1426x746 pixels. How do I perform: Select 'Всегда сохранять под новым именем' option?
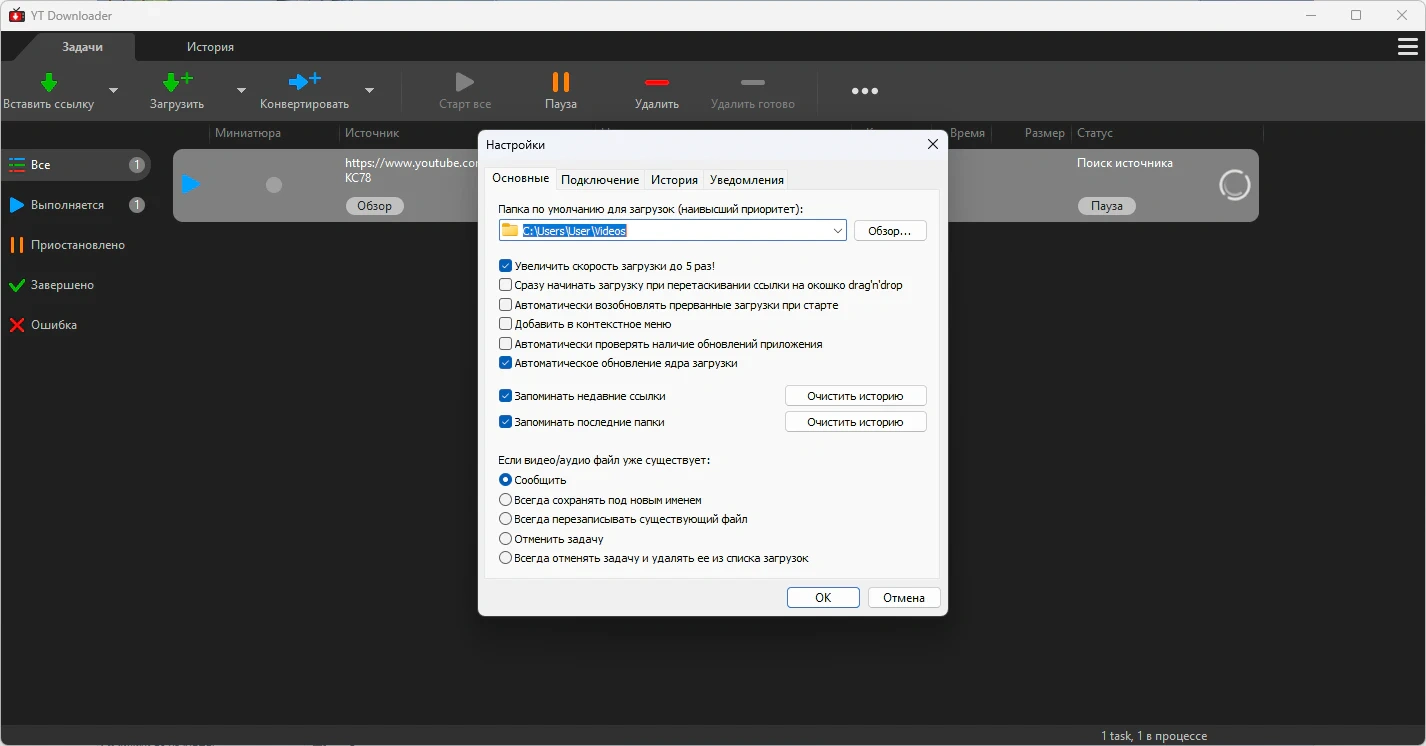click(x=506, y=500)
